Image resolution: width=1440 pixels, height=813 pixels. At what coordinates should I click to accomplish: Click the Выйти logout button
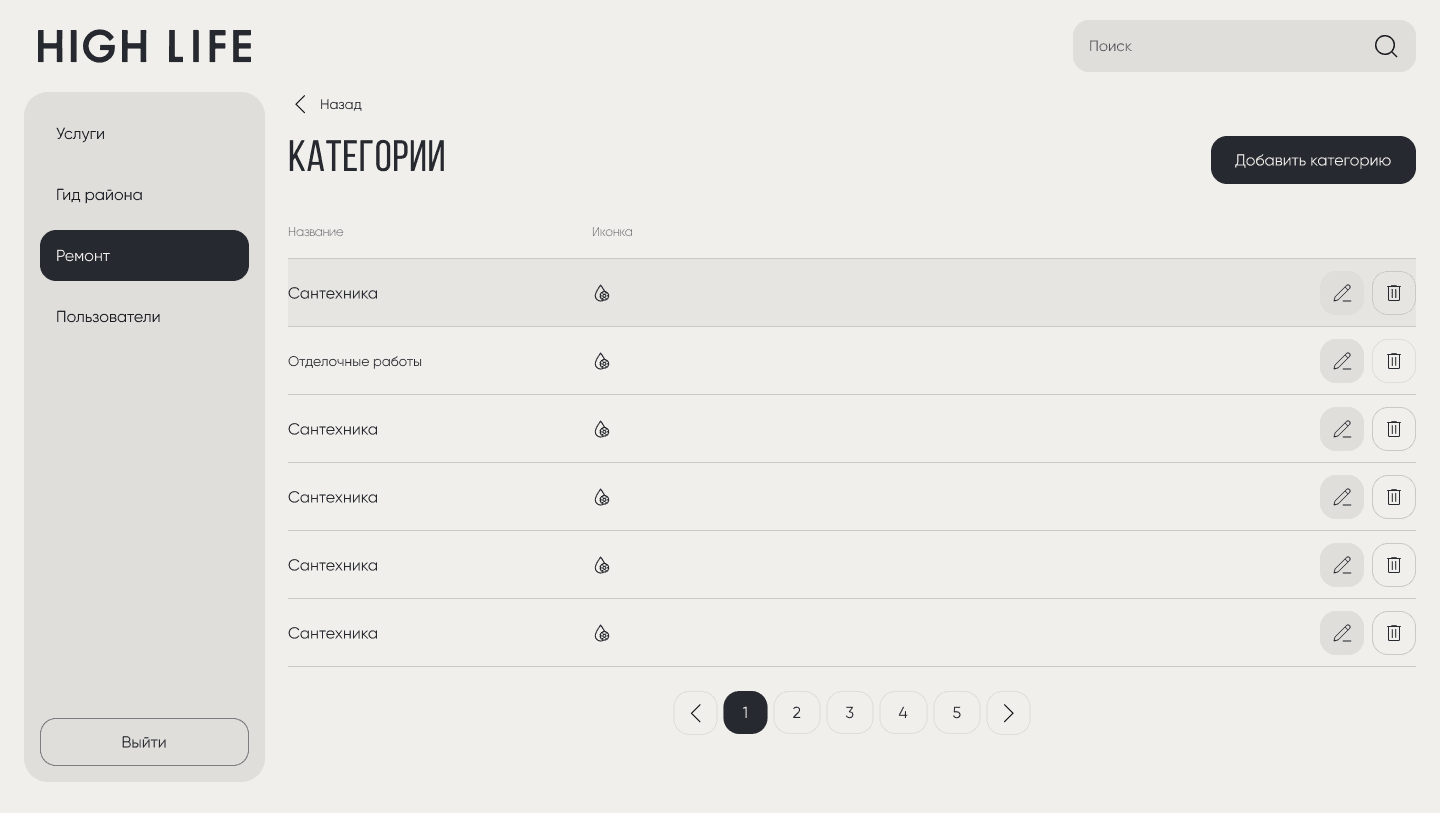[144, 742]
